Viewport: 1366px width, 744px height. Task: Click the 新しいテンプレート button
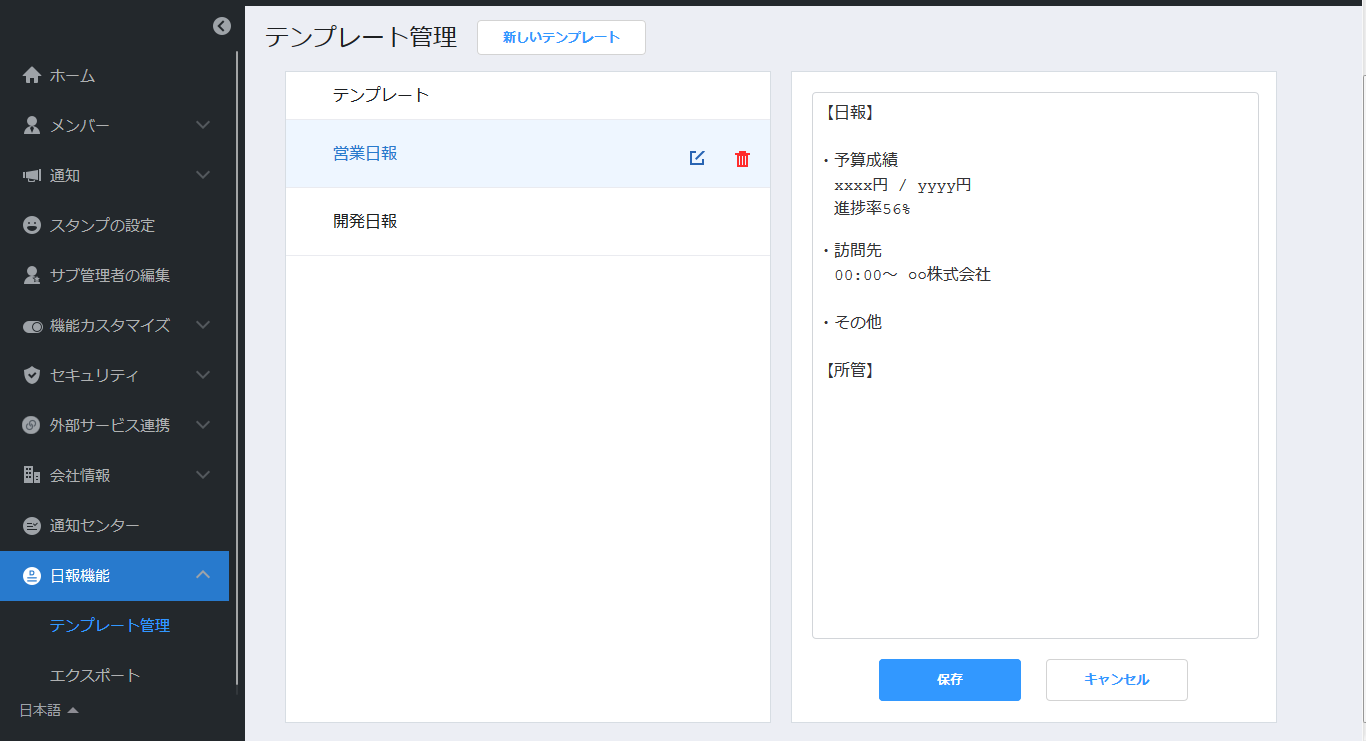[561, 38]
